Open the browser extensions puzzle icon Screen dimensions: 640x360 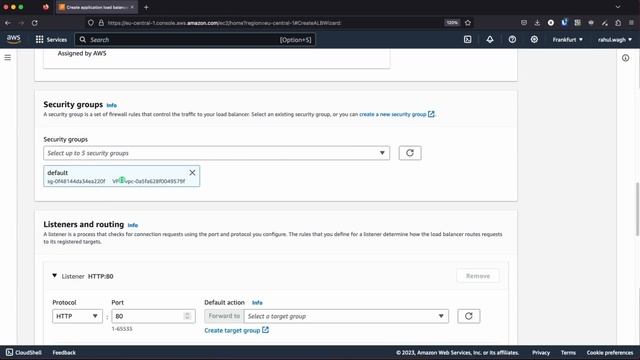click(x=618, y=23)
